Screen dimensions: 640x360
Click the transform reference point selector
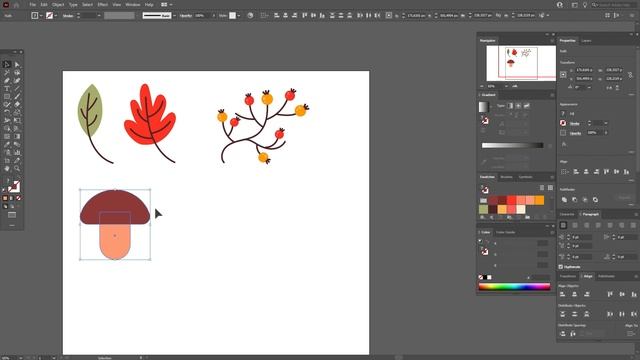(563, 75)
